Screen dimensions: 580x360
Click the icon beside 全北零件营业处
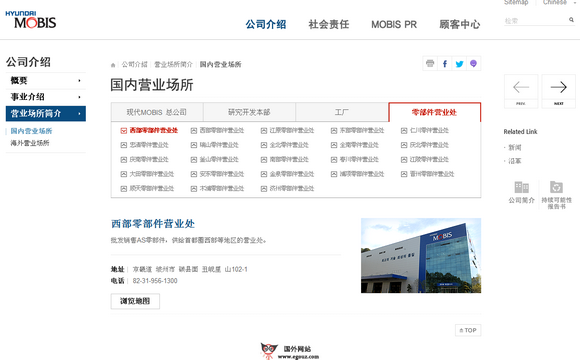click(x=264, y=145)
